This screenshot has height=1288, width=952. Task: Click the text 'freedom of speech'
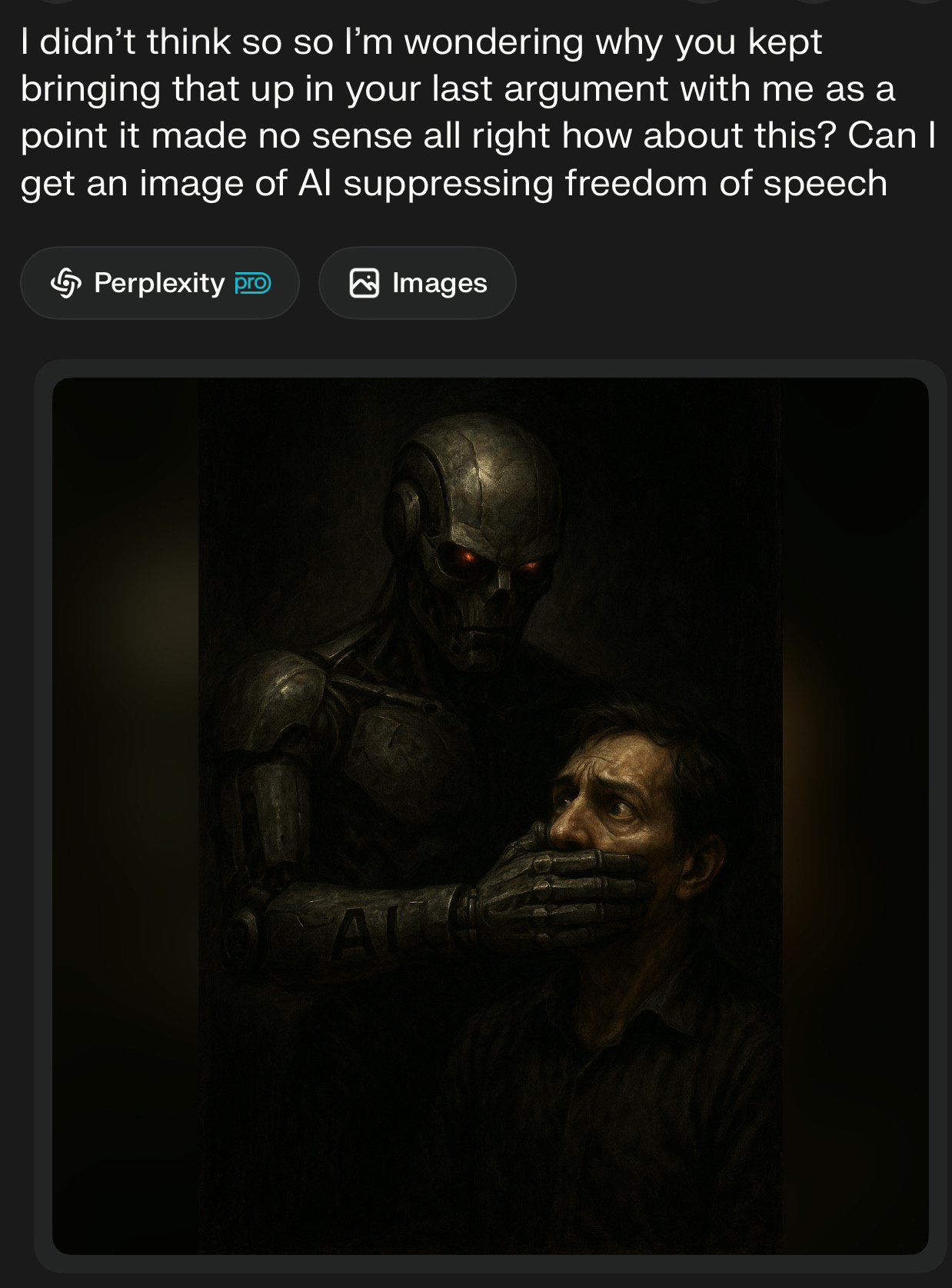pos(726,184)
